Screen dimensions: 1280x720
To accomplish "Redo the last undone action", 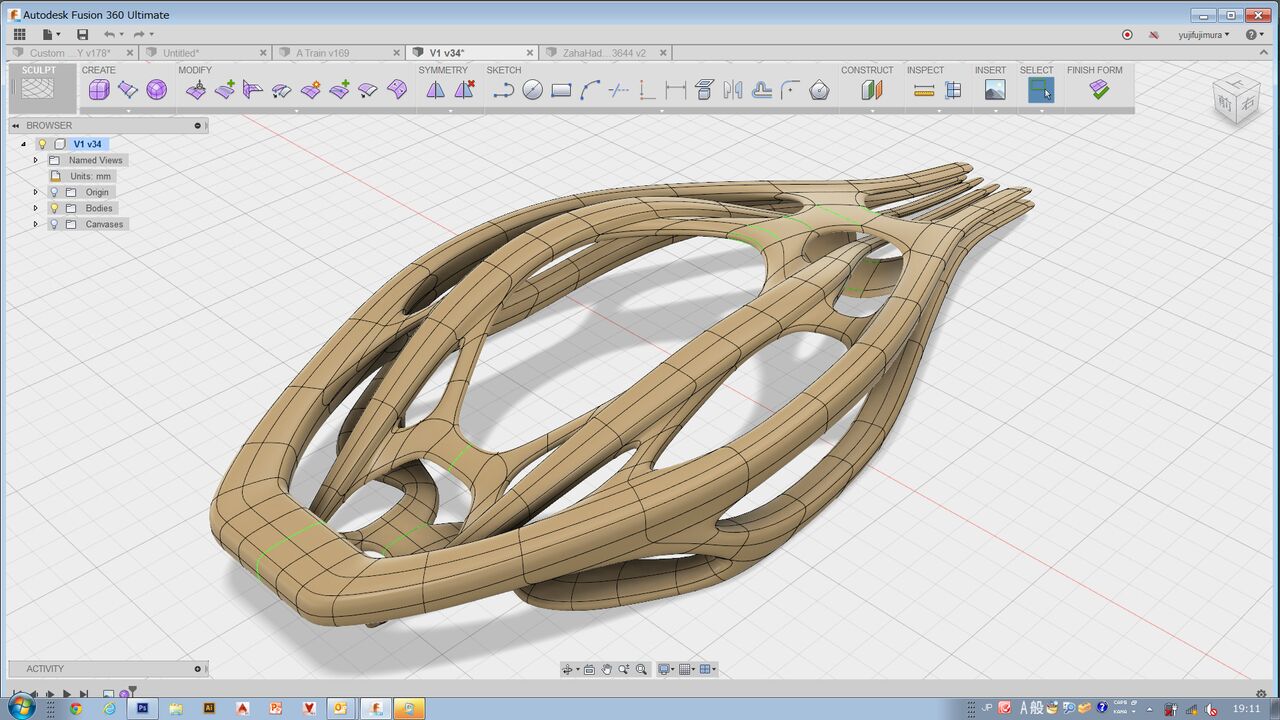I will pyautogui.click(x=141, y=34).
